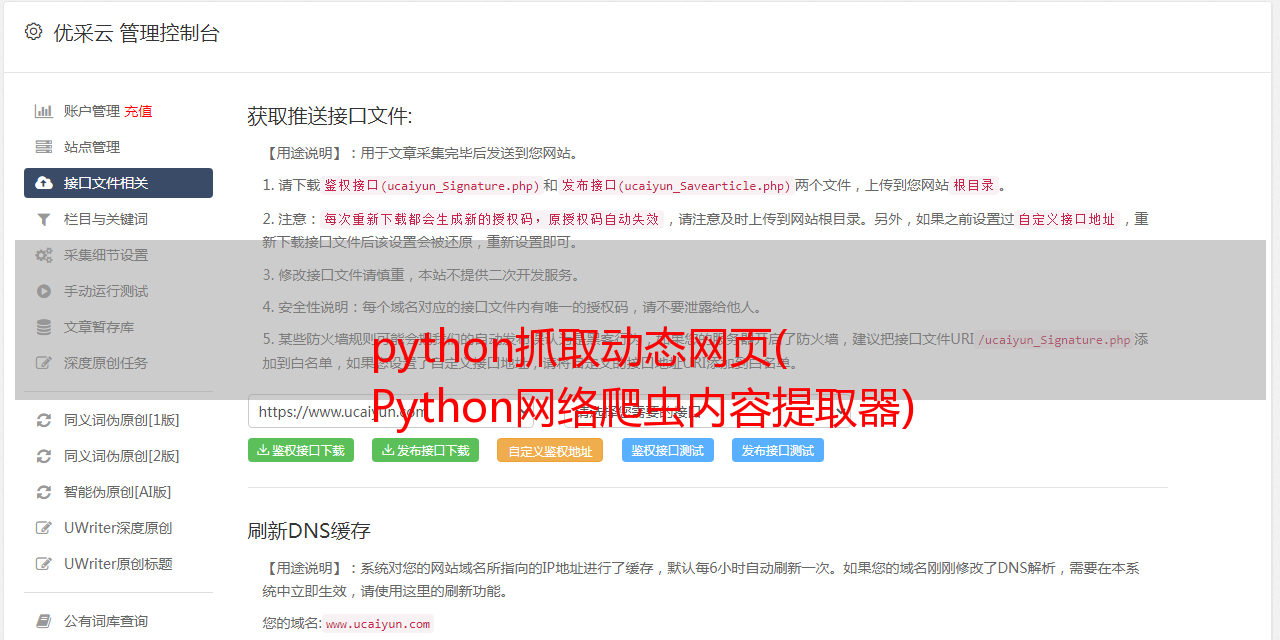Open UWriter原创标题 in the sidebar
Viewport: 1280px width, 640px height.
point(118,564)
